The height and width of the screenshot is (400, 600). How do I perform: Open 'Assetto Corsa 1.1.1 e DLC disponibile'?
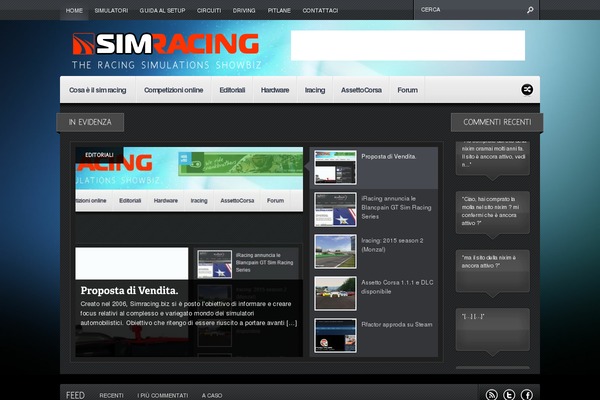click(x=397, y=287)
